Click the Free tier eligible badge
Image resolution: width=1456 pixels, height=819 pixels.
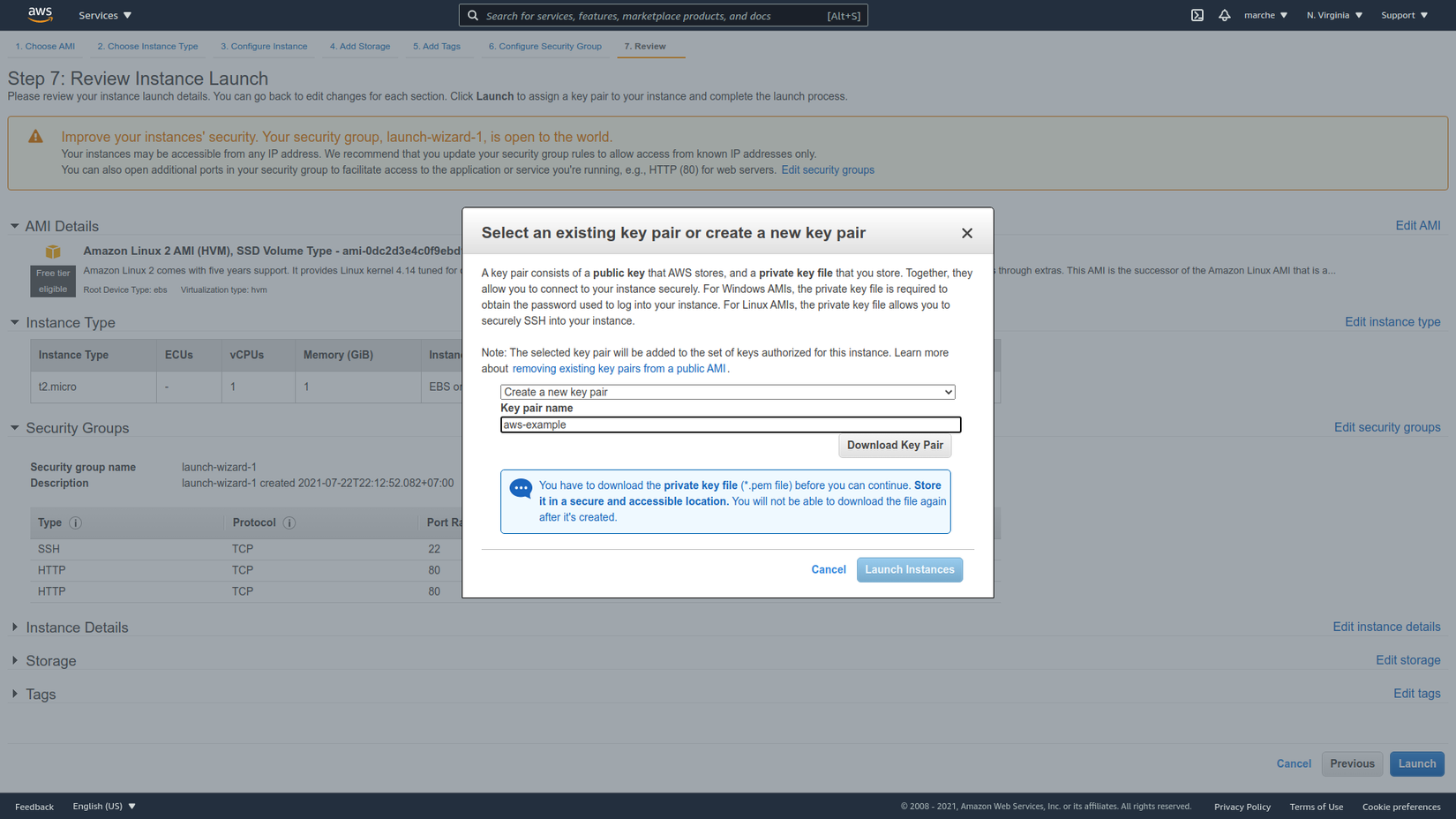53,282
